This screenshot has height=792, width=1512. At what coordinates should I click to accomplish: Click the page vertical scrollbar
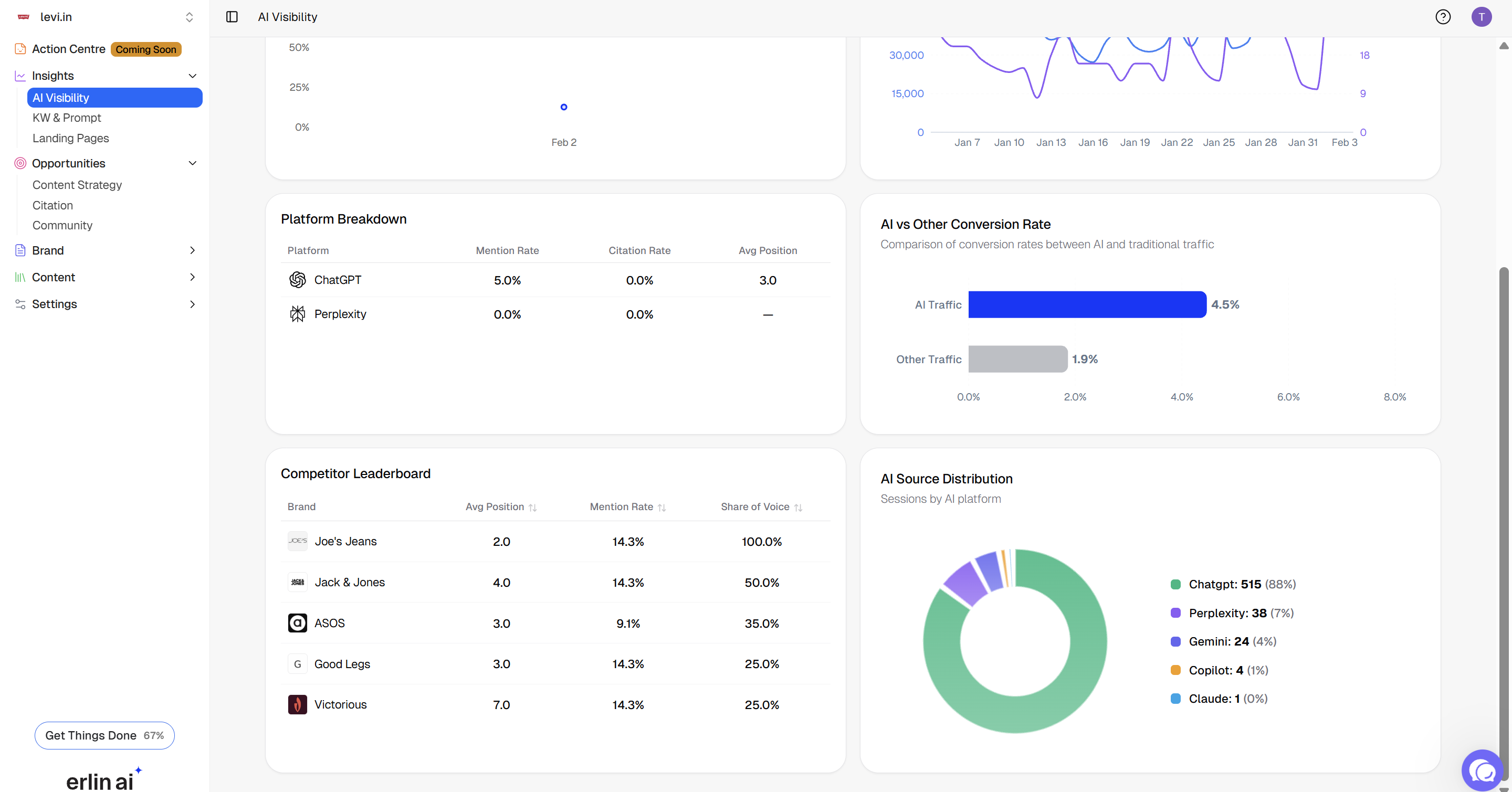coord(1503,524)
